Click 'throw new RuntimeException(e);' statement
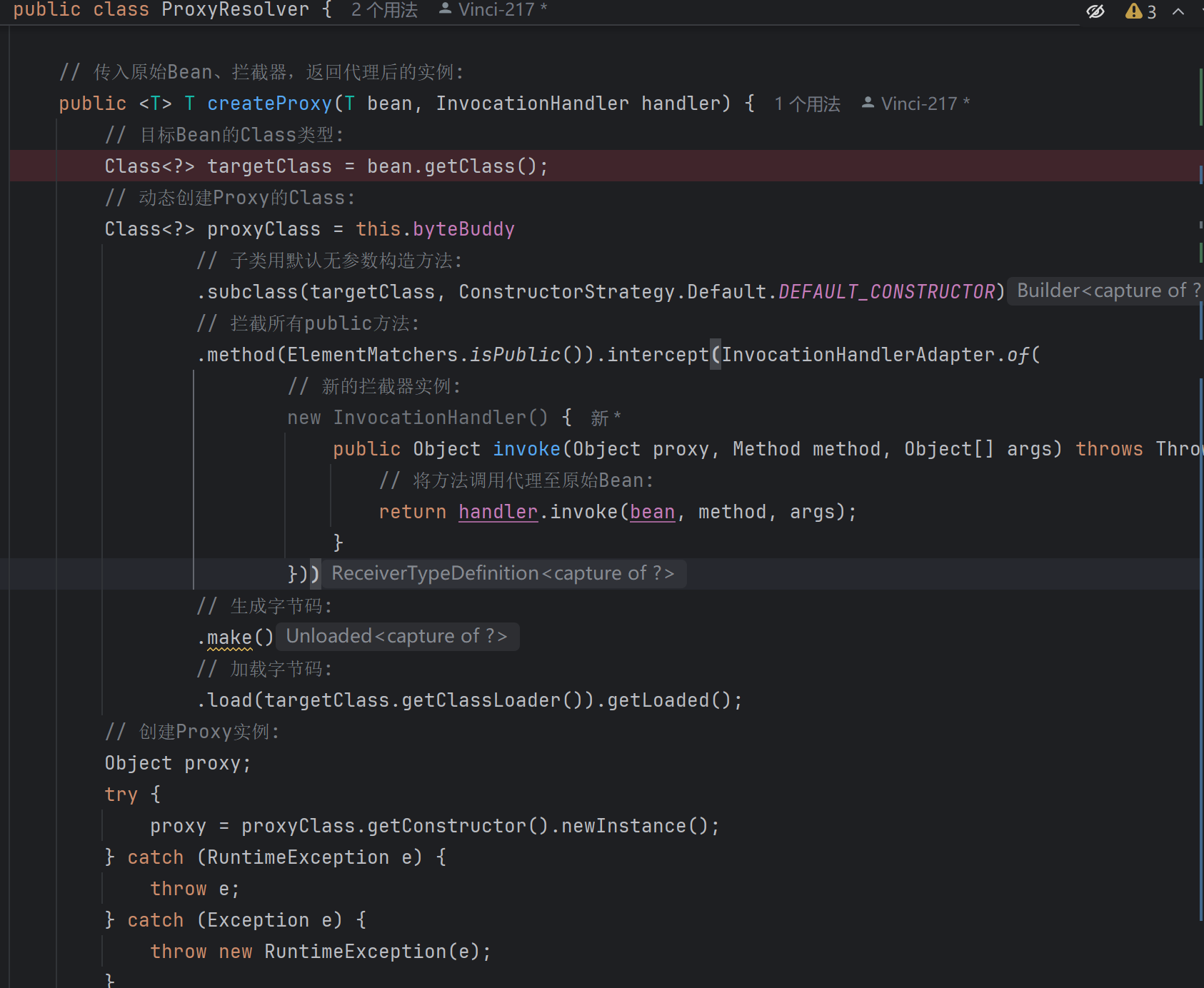The width and height of the screenshot is (1204, 988). click(x=321, y=952)
